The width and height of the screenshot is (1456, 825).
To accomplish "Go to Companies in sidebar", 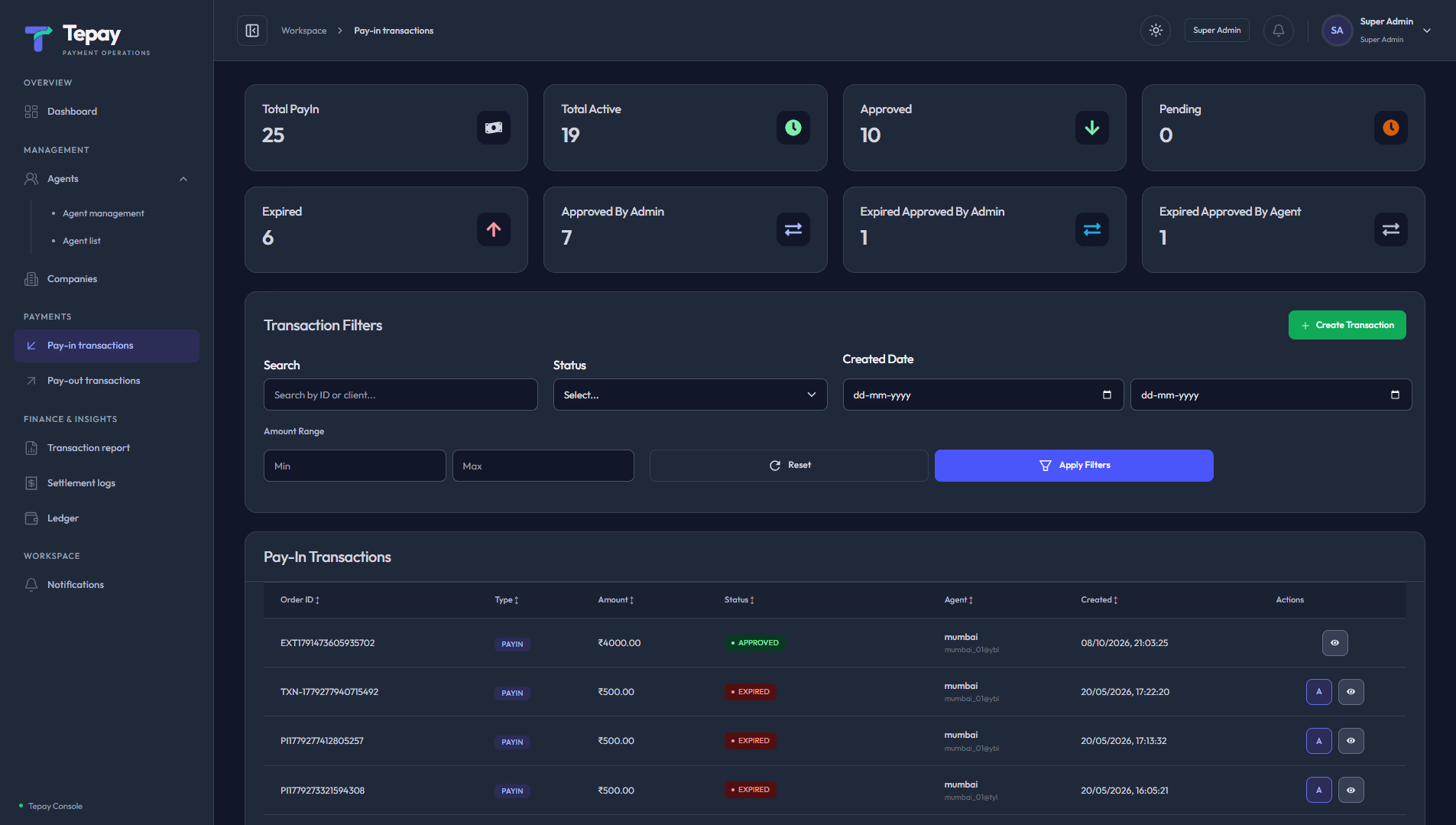I will pos(106,279).
